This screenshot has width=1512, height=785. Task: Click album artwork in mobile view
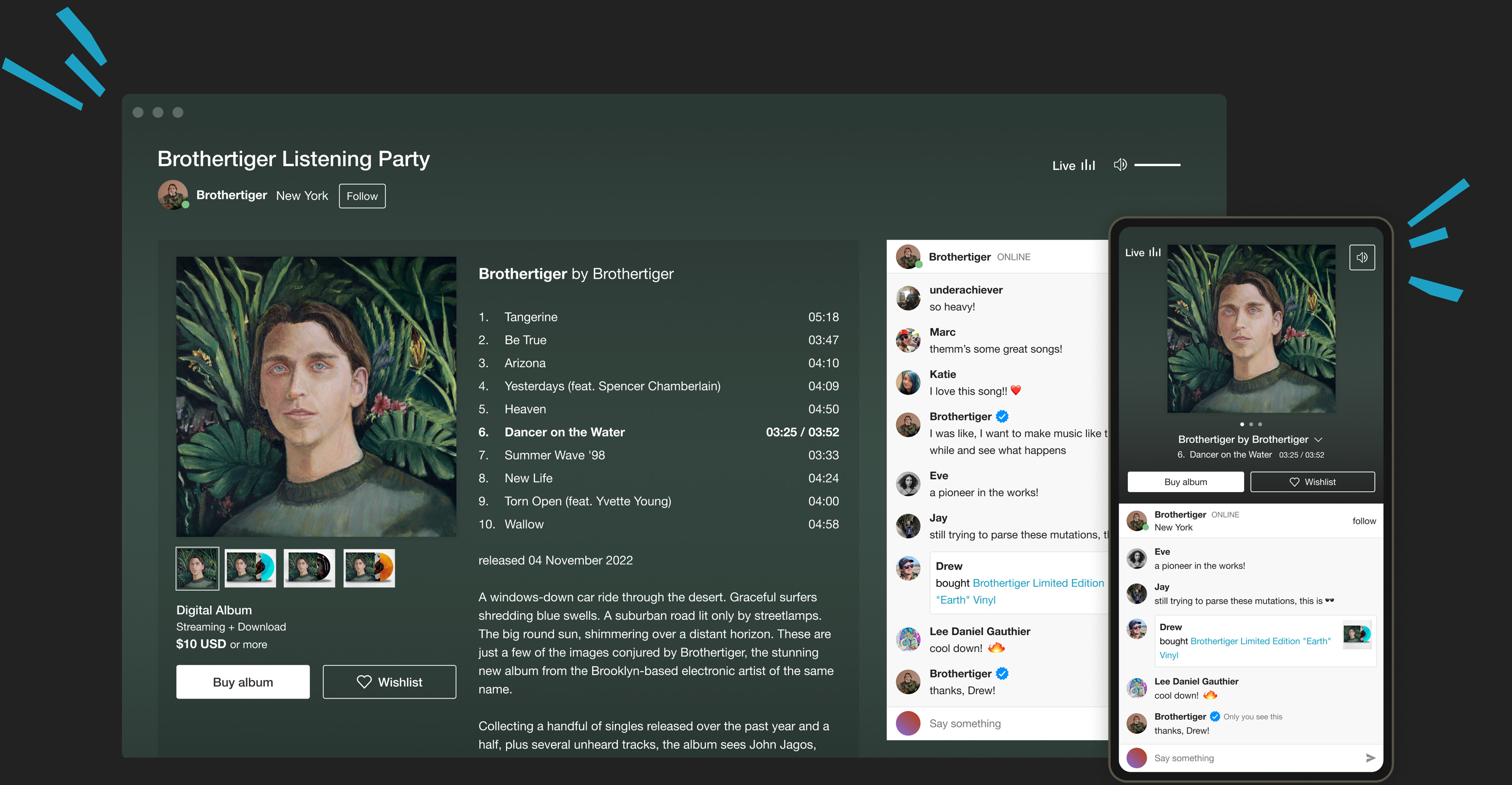click(x=1251, y=329)
